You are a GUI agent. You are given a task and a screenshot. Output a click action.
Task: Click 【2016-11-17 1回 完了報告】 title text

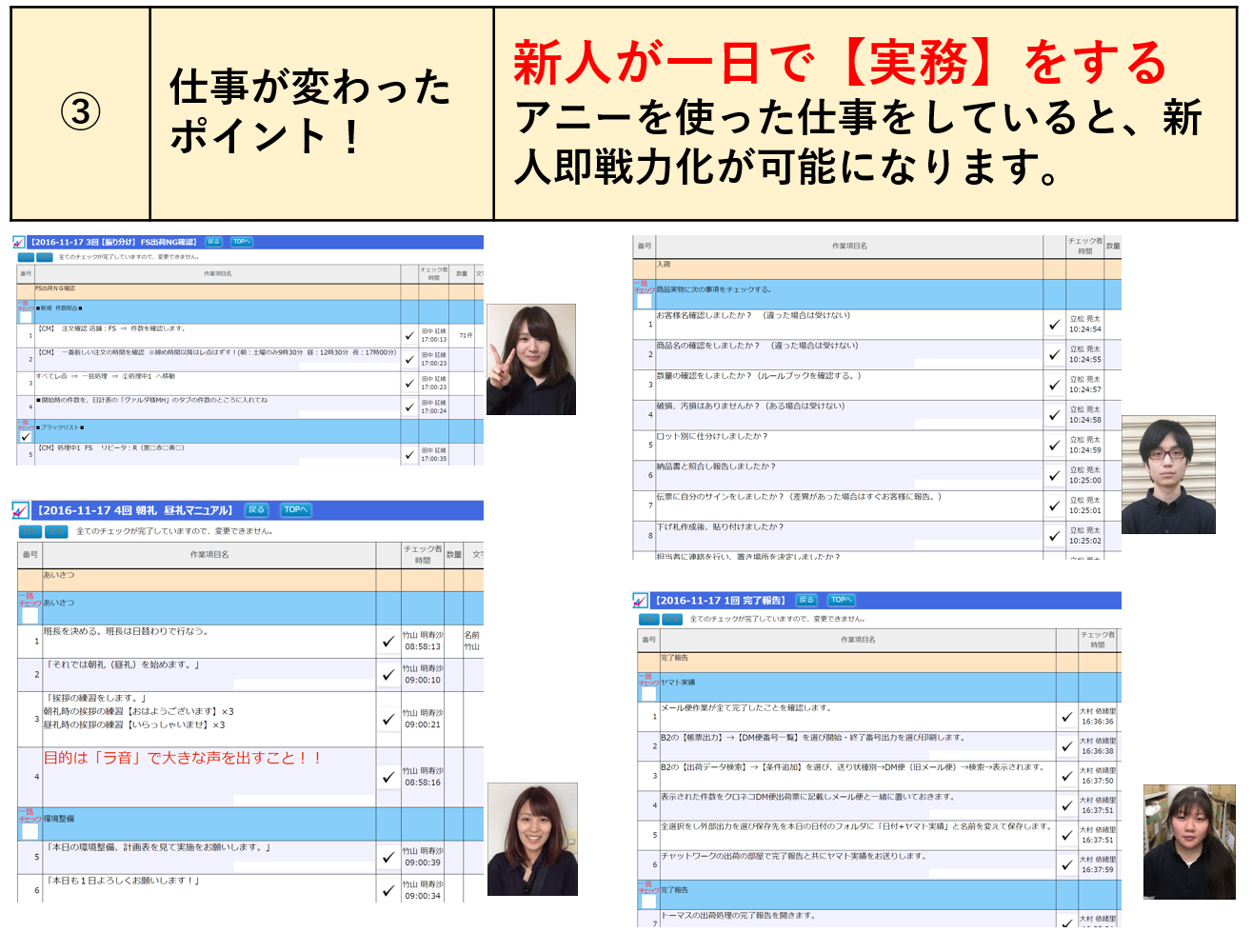click(721, 601)
